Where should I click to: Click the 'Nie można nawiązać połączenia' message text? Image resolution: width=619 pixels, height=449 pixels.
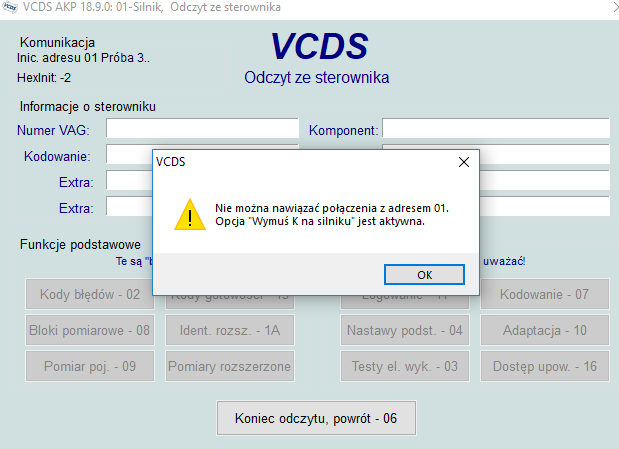point(332,208)
